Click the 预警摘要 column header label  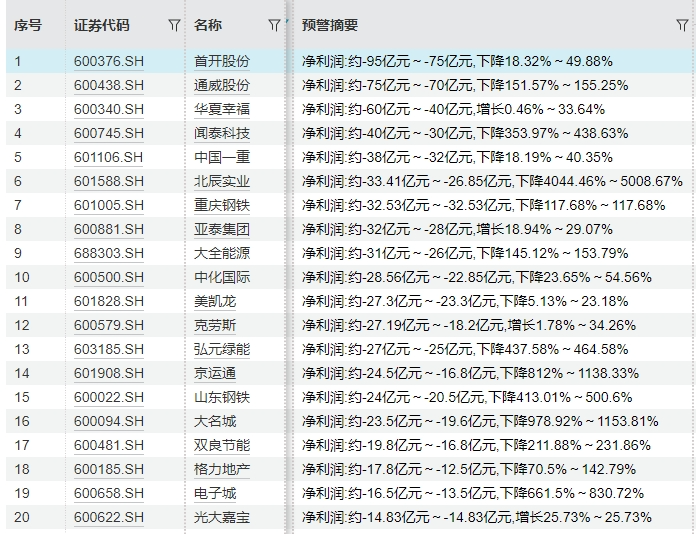click(x=330, y=25)
